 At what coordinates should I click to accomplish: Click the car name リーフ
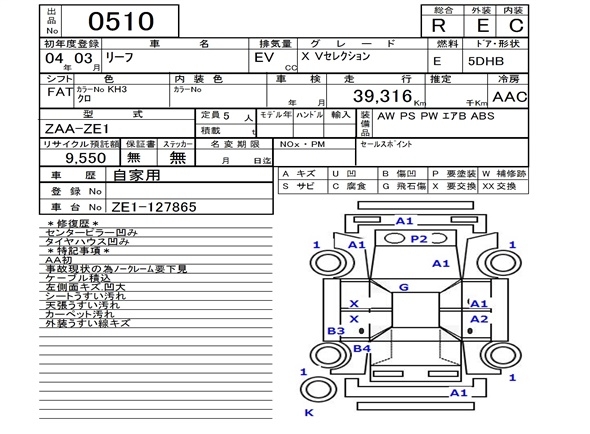pyautogui.click(x=119, y=58)
